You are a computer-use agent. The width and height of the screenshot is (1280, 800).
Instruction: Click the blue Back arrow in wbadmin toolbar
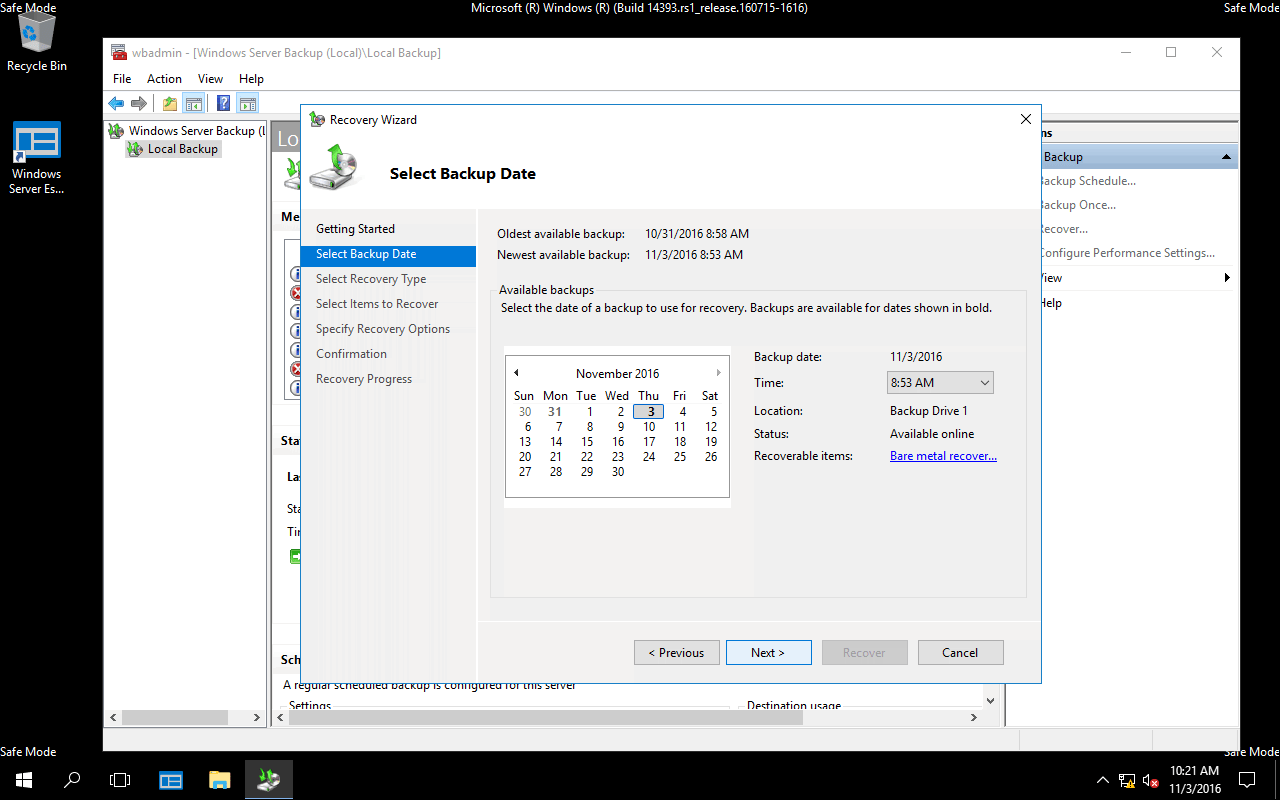pos(116,103)
